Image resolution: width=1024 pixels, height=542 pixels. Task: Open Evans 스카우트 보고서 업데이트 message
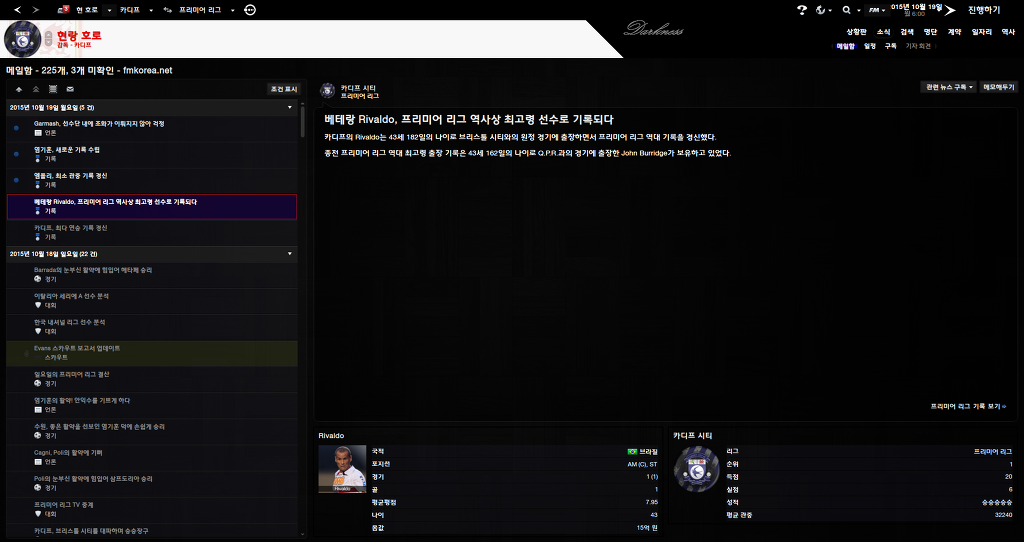152,353
